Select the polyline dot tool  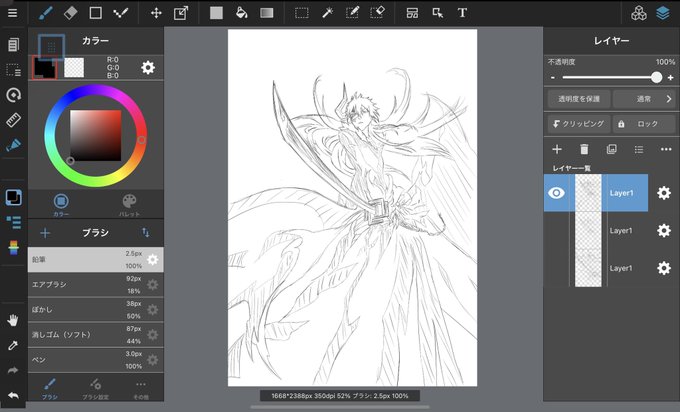pos(121,13)
